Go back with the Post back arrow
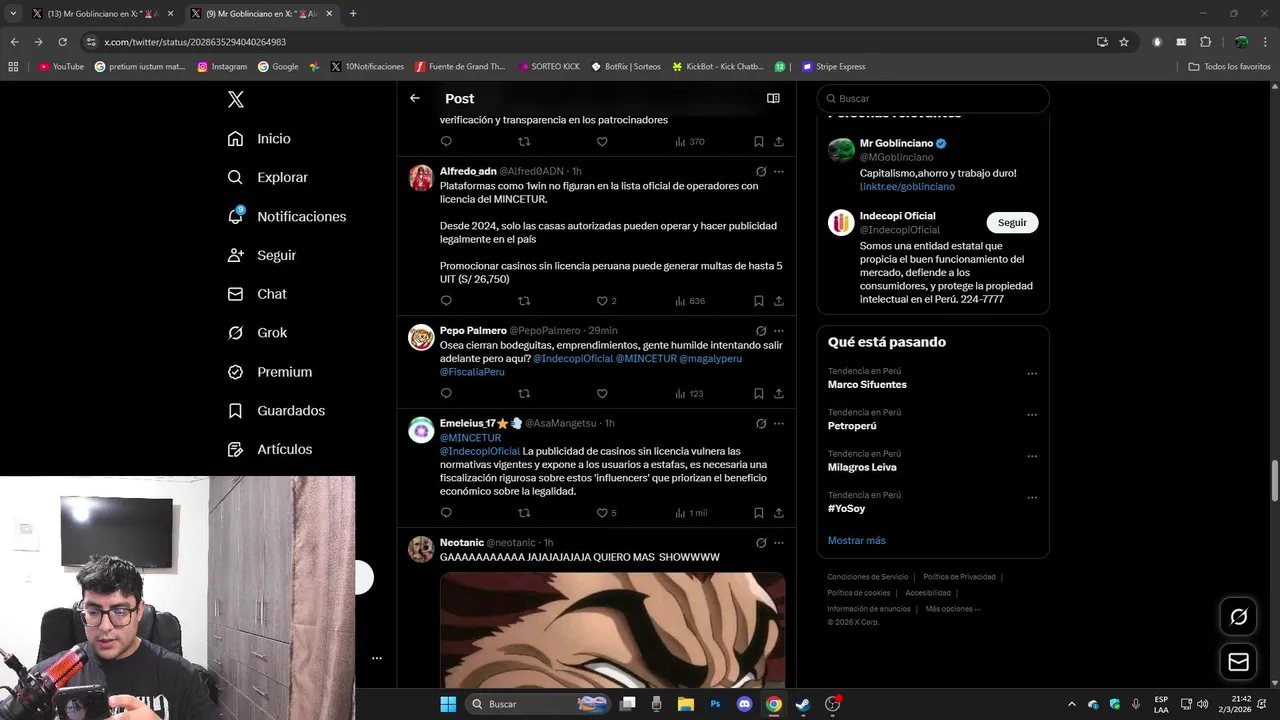This screenshot has height=720, width=1280. (x=415, y=98)
